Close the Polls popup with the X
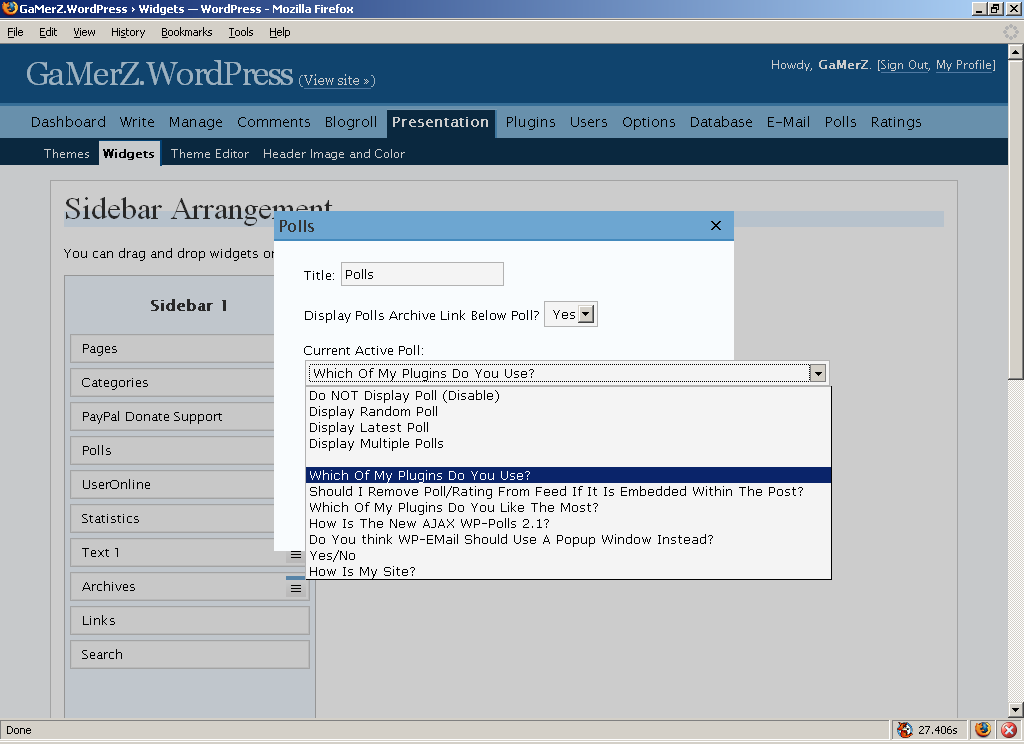 coord(715,226)
